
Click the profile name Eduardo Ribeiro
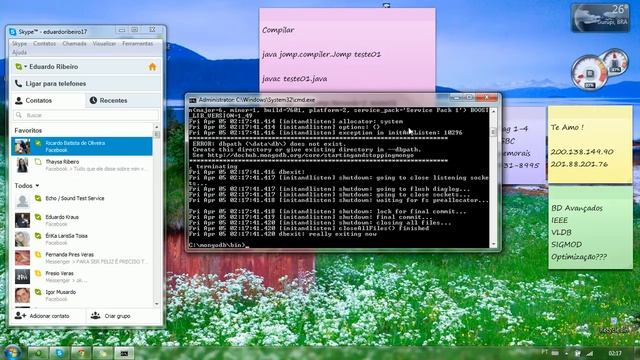point(53,67)
